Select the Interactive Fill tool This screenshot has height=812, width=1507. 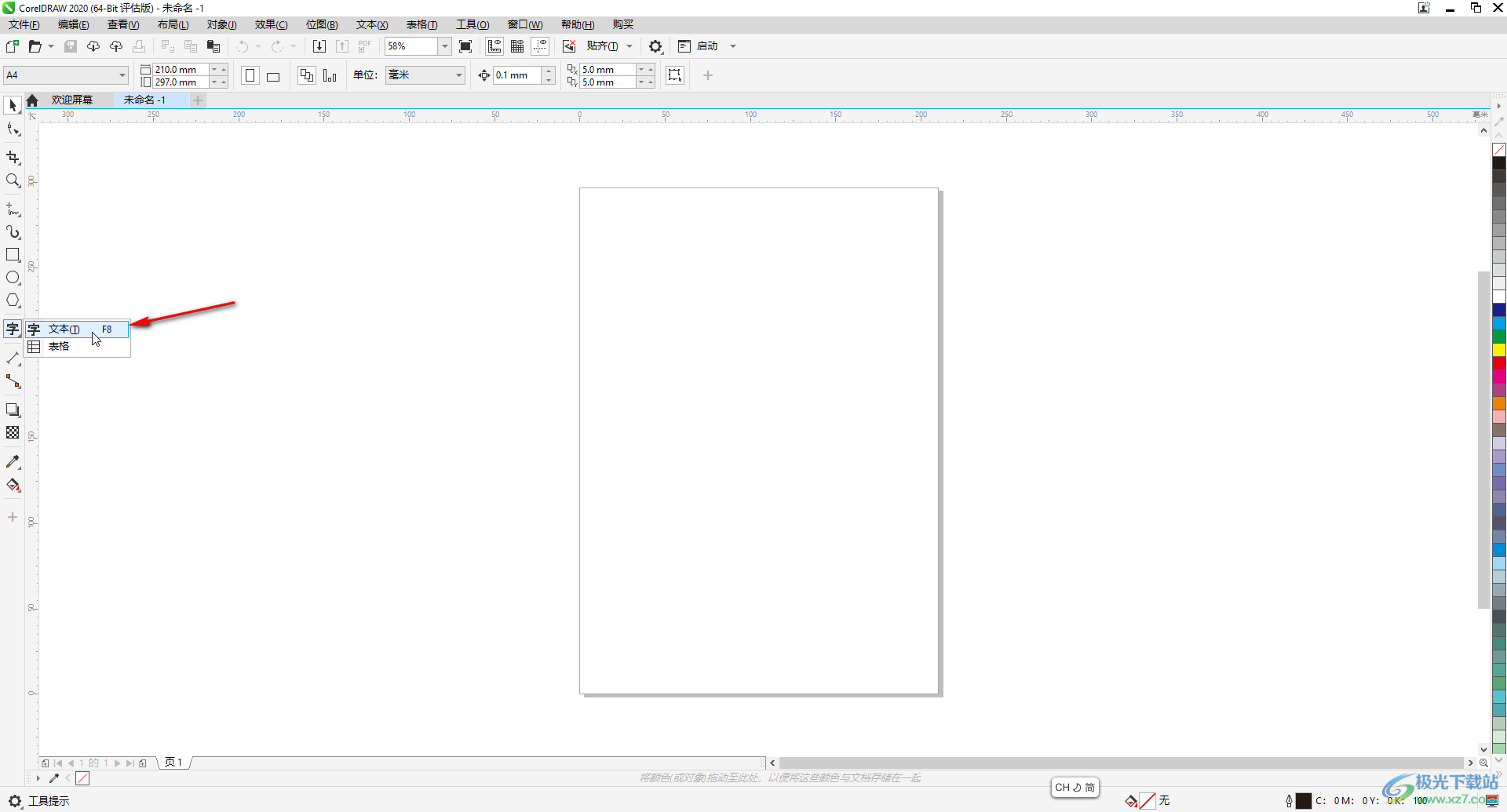(13, 485)
